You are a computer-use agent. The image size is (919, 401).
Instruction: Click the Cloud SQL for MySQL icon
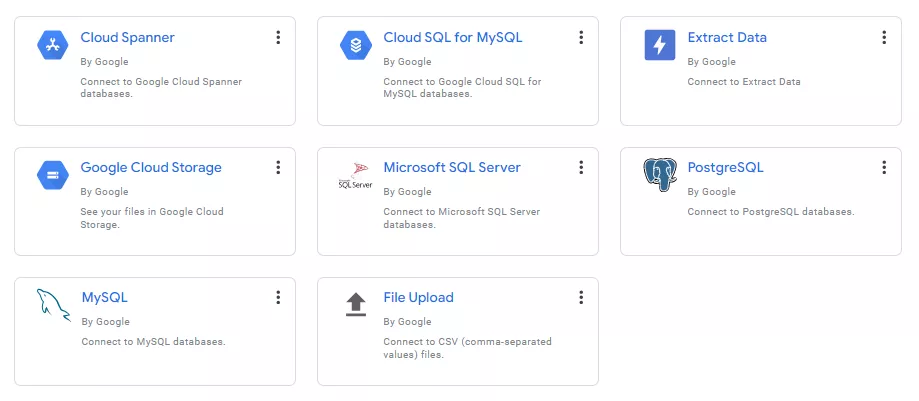[356, 45]
